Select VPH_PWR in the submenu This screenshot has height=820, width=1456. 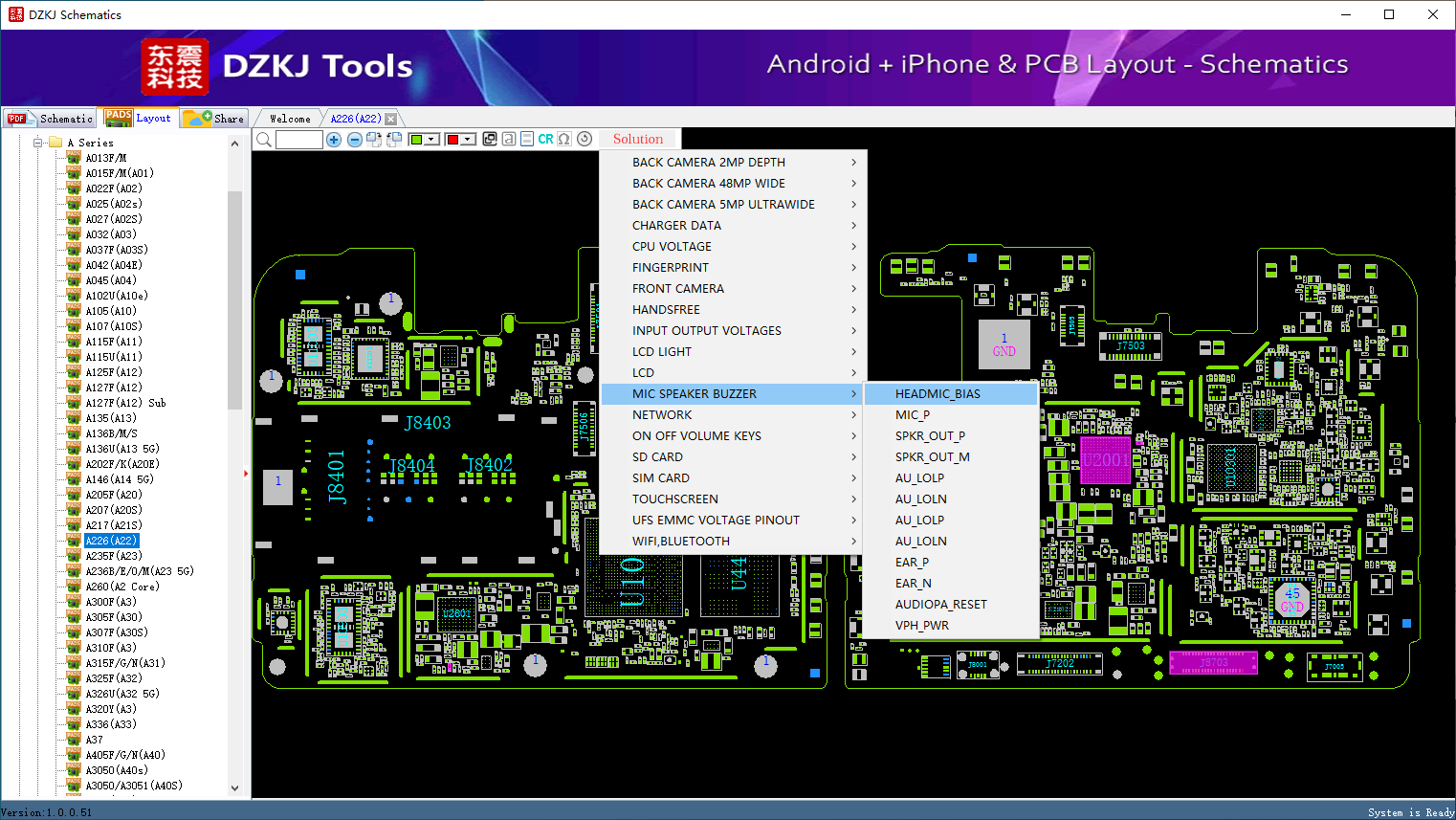tap(951, 625)
